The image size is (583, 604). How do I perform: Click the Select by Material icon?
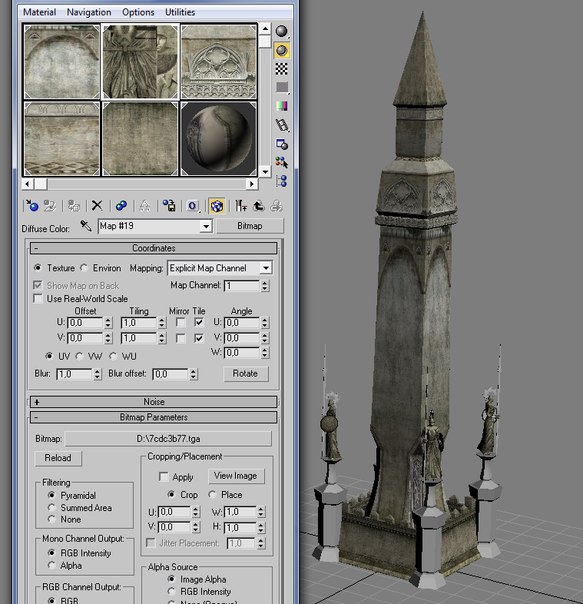(x=282, y=163)
